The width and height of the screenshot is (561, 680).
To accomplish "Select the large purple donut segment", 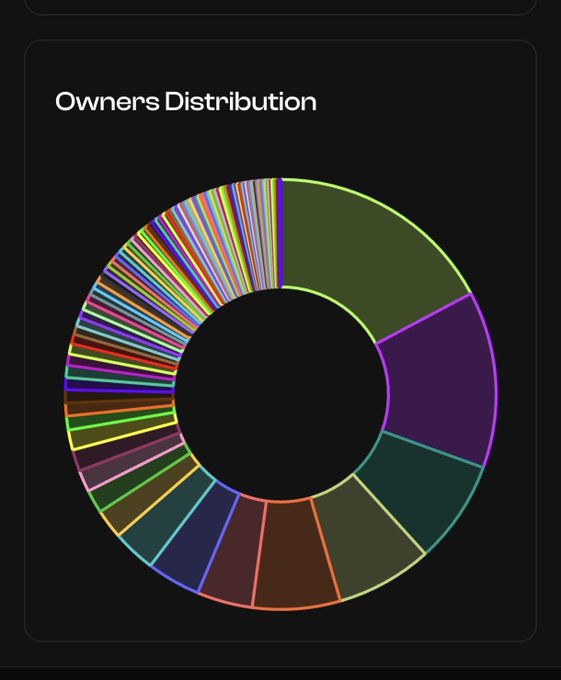I will pos(440,382).
